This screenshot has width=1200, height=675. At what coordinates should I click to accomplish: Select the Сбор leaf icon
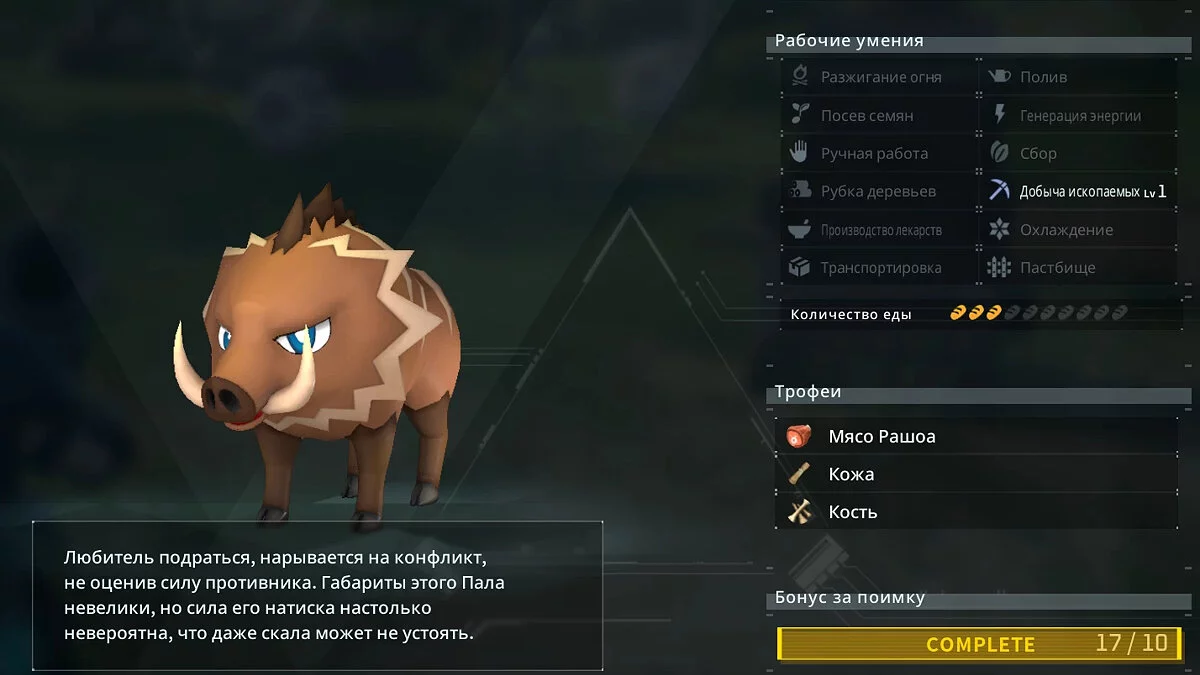[999, 152]
